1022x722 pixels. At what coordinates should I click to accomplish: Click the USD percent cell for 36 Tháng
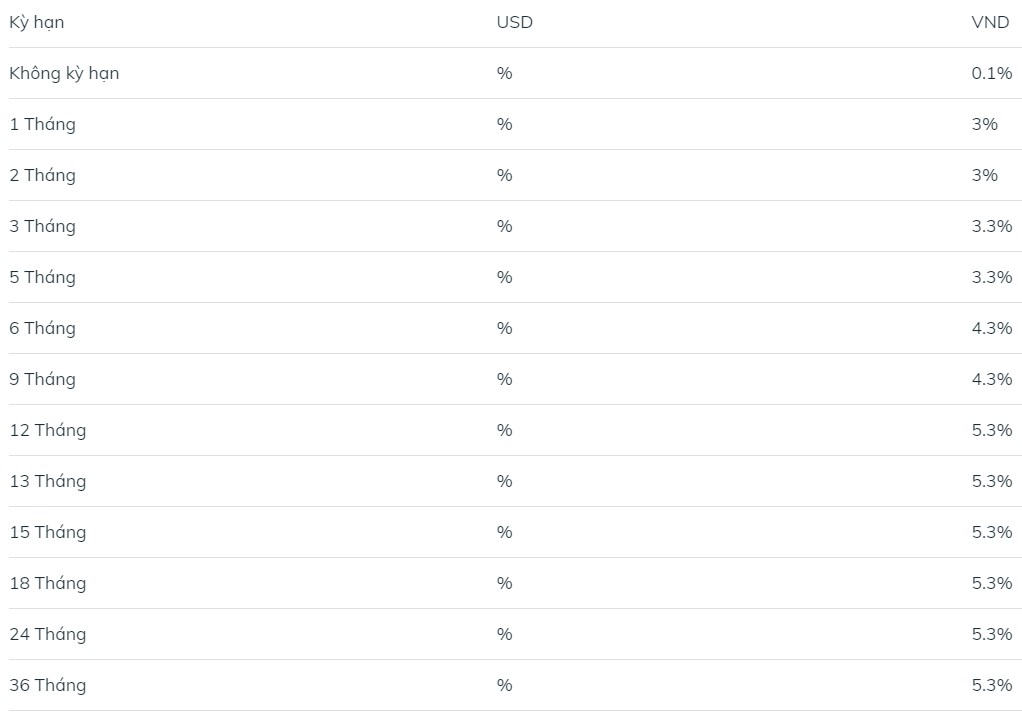[x=504, y=686]
